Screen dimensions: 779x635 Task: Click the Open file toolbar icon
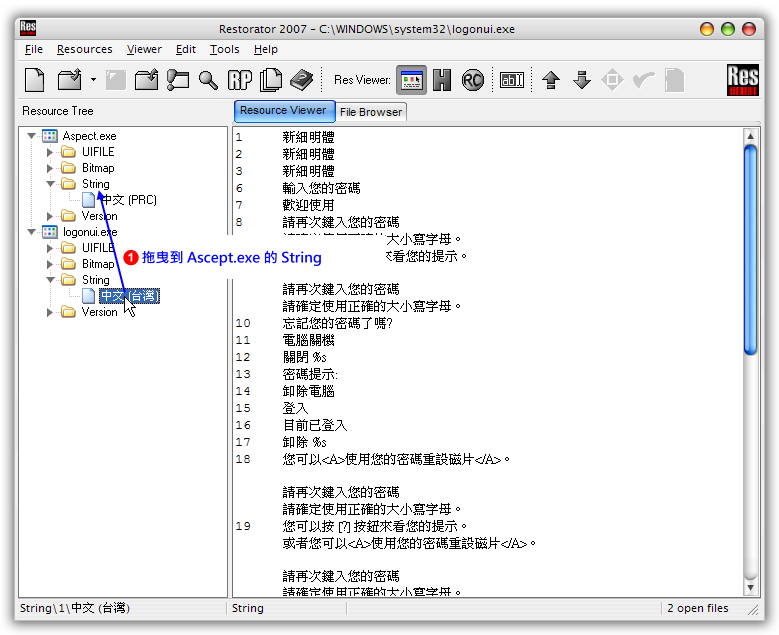click(x=70, y=80)
